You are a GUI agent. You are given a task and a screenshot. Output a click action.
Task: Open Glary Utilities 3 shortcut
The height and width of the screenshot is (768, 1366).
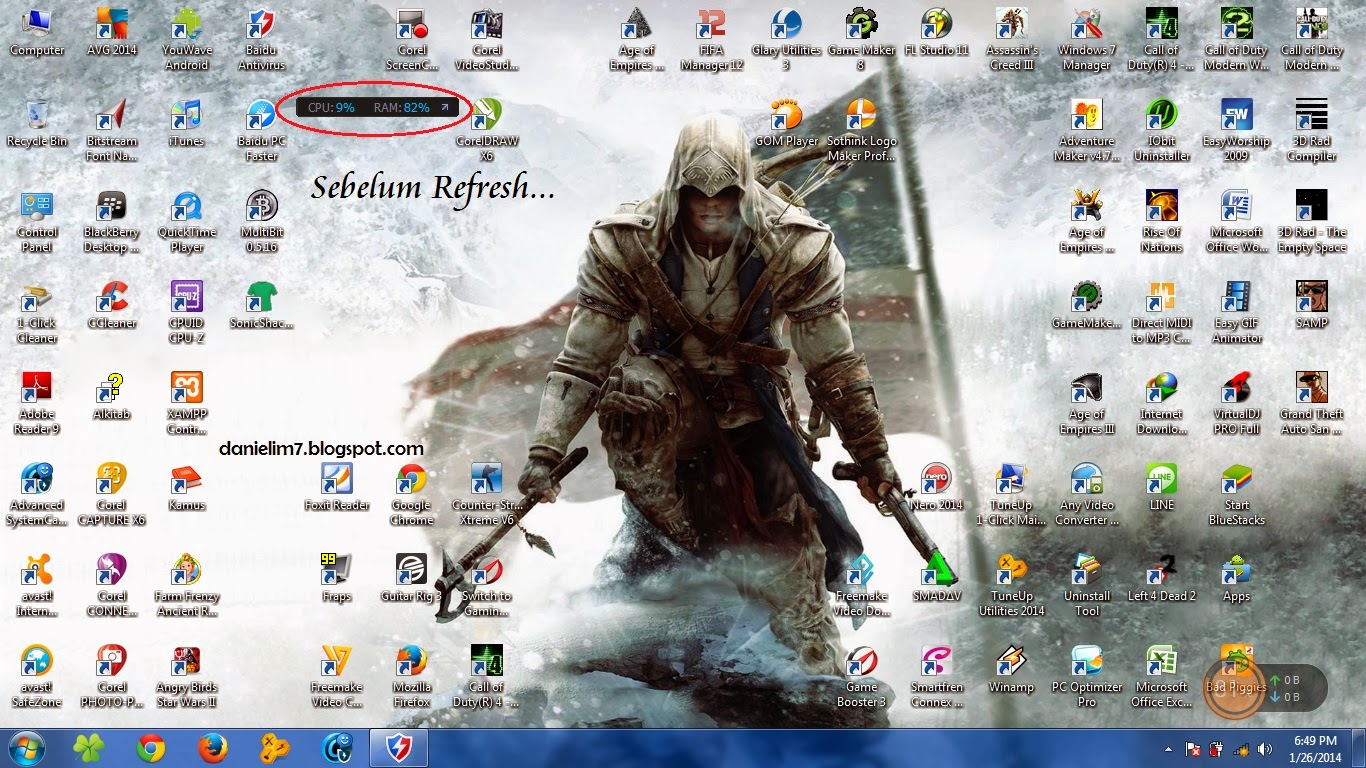click(787, 39)
